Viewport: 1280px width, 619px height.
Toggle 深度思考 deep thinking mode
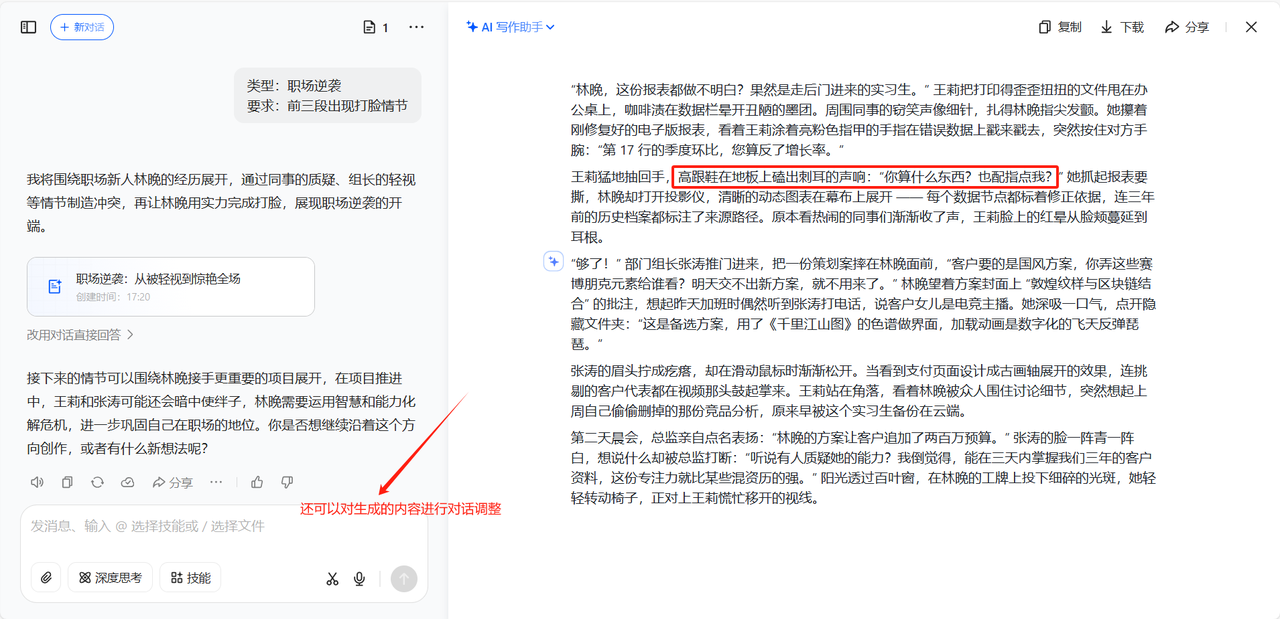(x=110, y=577)
